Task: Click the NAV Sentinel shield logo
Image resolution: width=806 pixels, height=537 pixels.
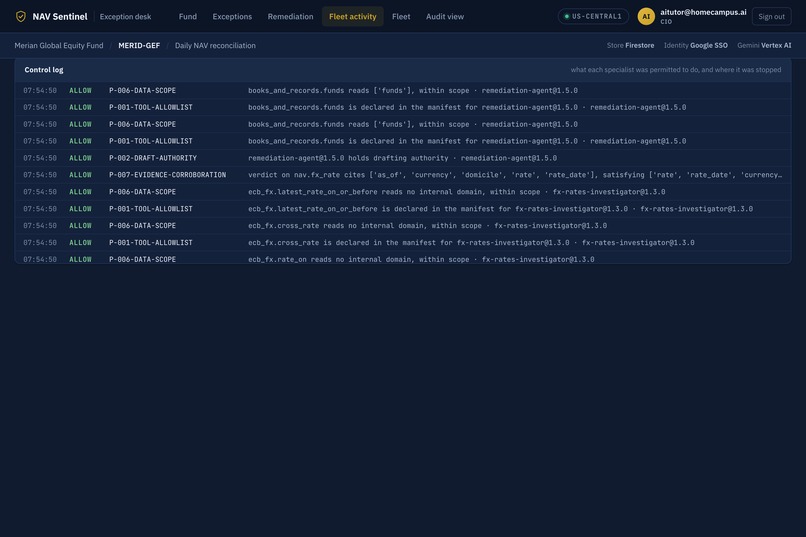Action: click(21, 16)
